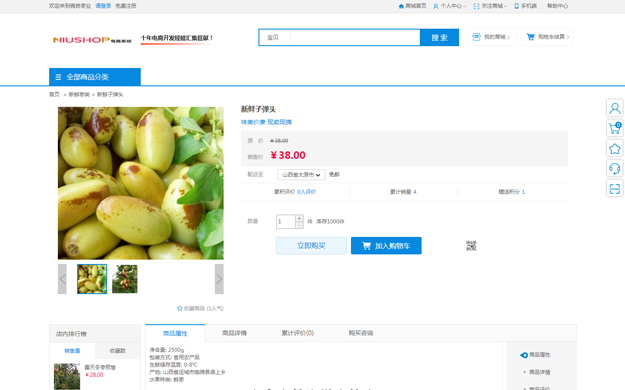Switch to the 购买咨询 tab

pyautogui.click(x=361, y=333)
